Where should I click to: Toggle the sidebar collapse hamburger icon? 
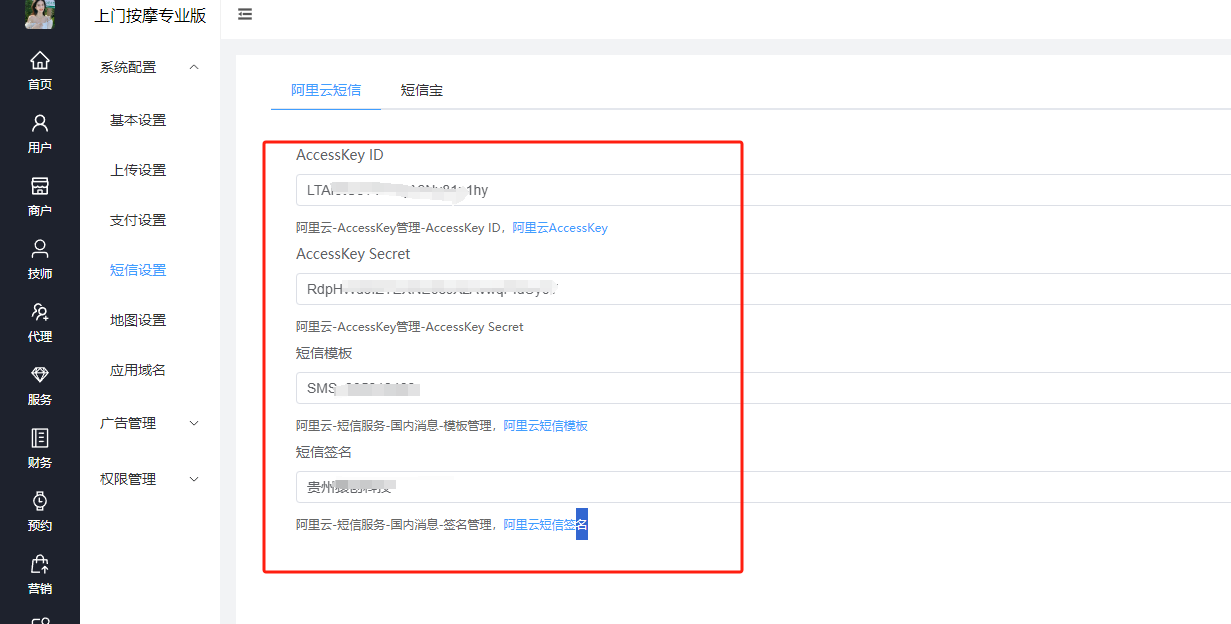[245, 14]
